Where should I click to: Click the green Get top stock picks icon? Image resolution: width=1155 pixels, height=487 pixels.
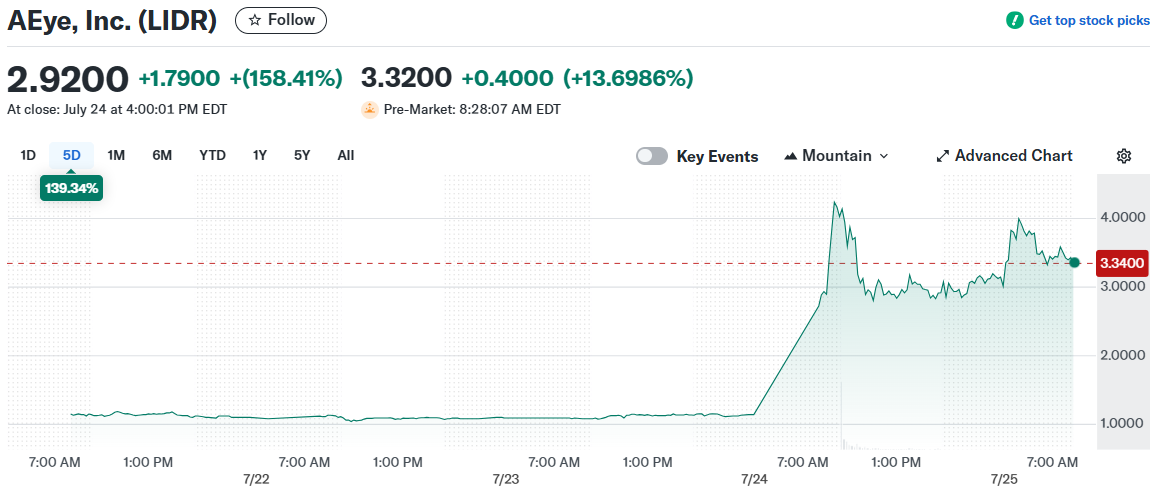click(x=1015, y=21)
